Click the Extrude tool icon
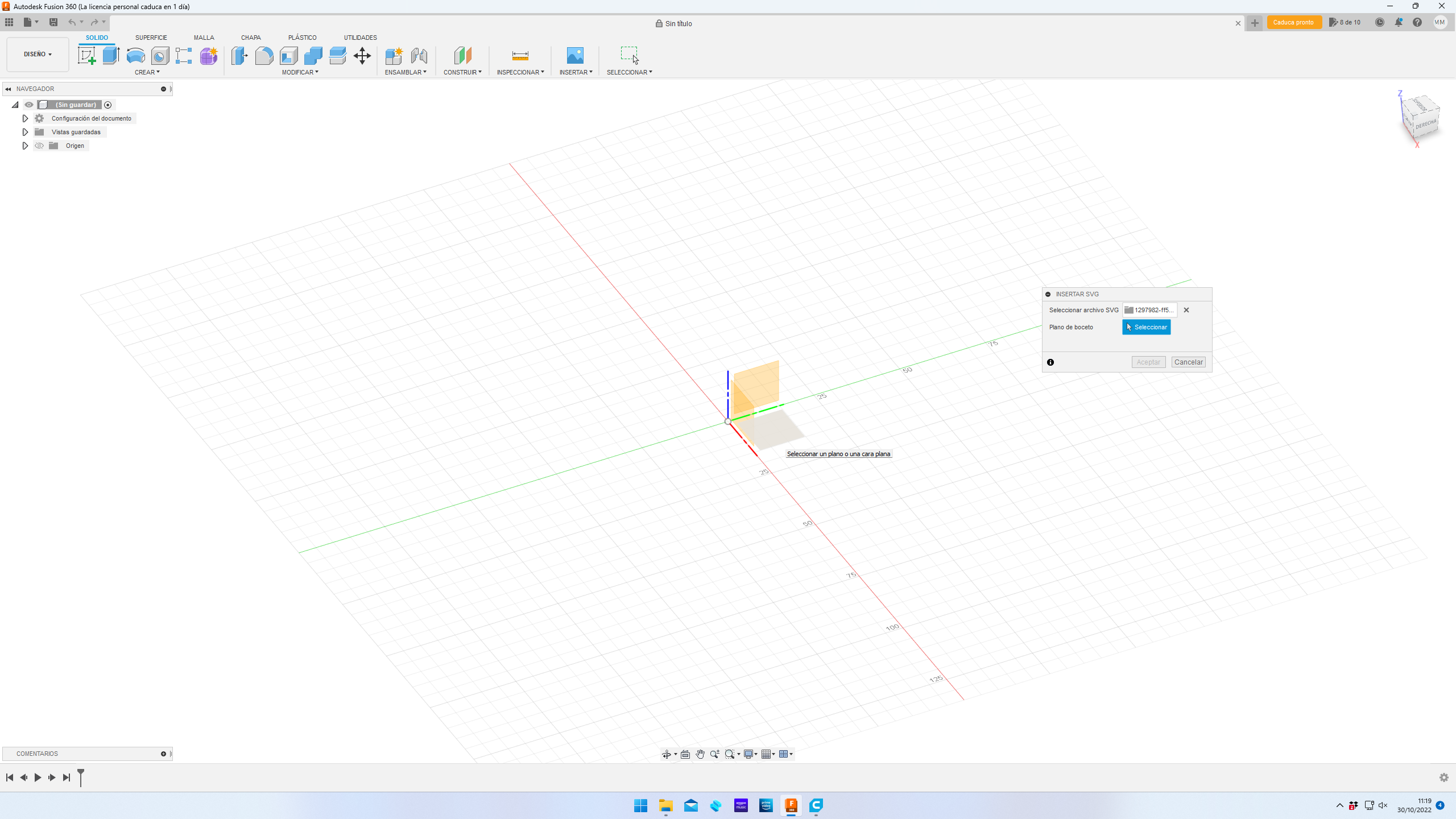 point(111,56)
